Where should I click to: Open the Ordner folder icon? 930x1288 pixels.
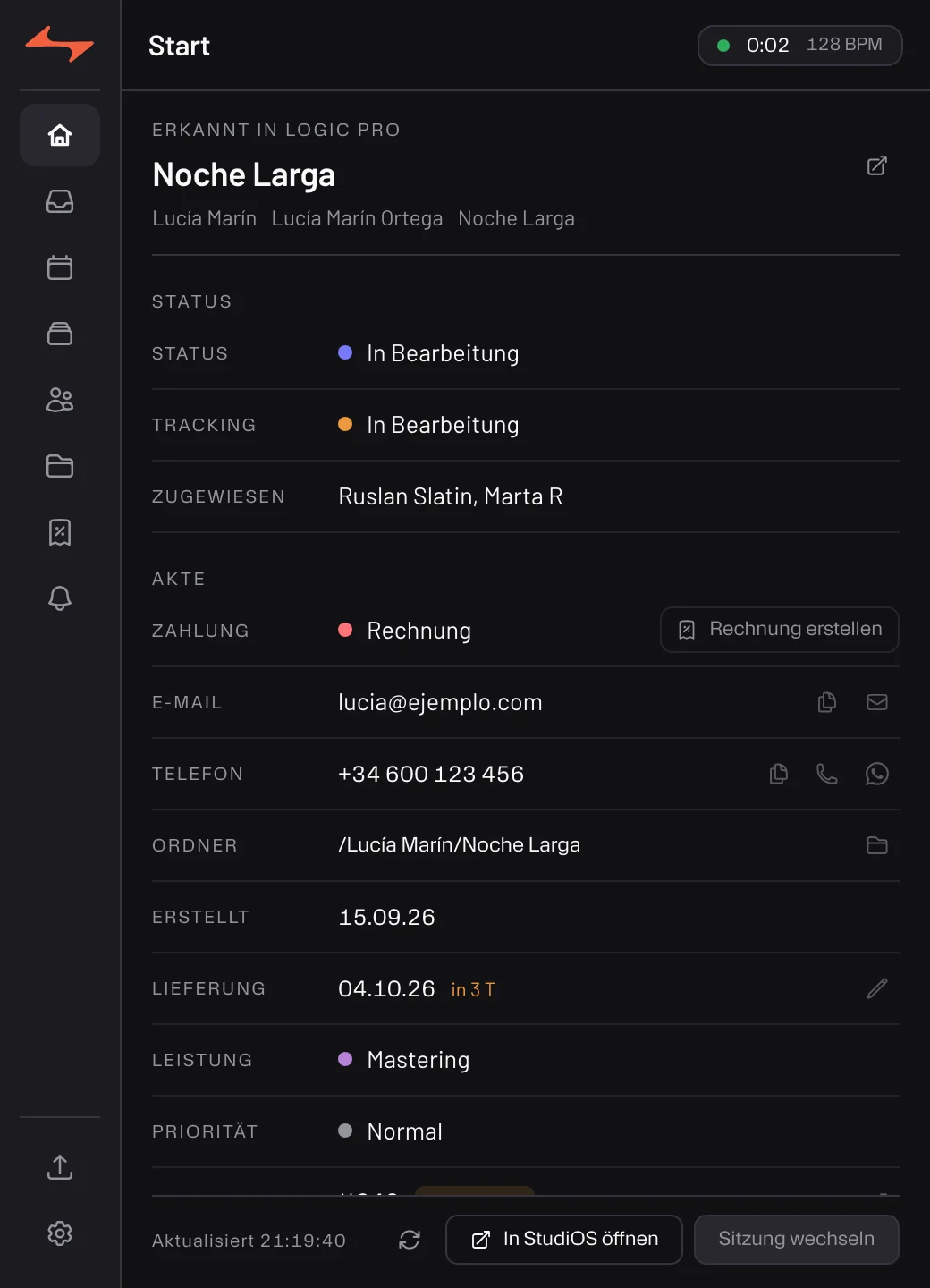click(x=877, y=845)
